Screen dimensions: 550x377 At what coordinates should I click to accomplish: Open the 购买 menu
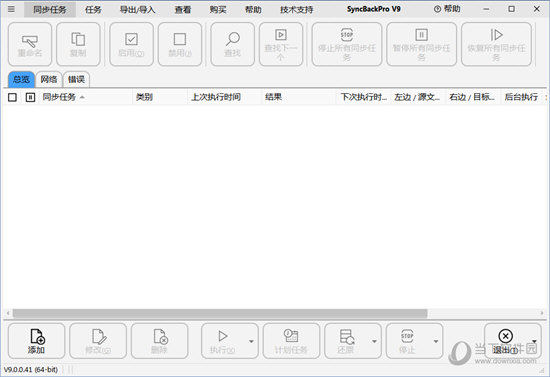pos(218,9)
